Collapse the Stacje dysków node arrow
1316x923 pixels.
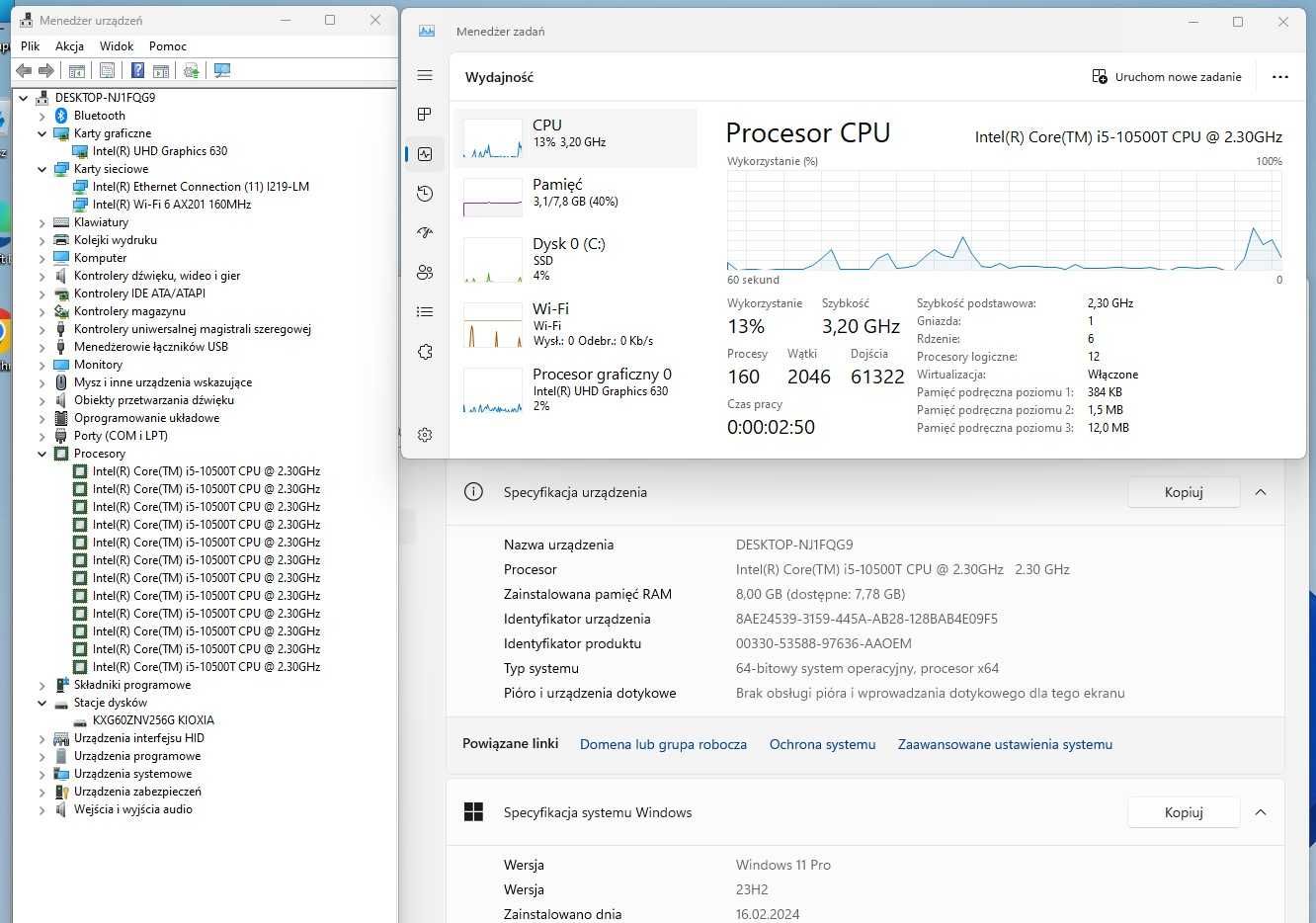click(x=42, y=703)
